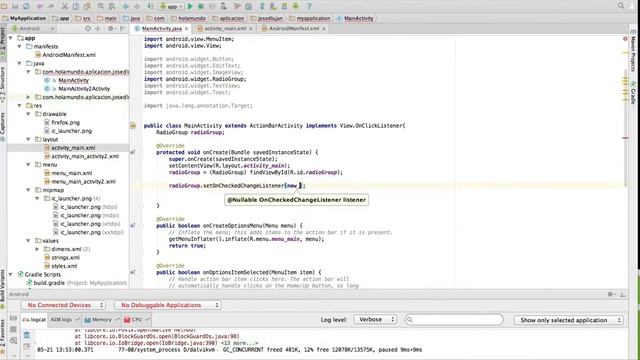
Task: Select menu_main.xml in menu folder
Action: 71,173
